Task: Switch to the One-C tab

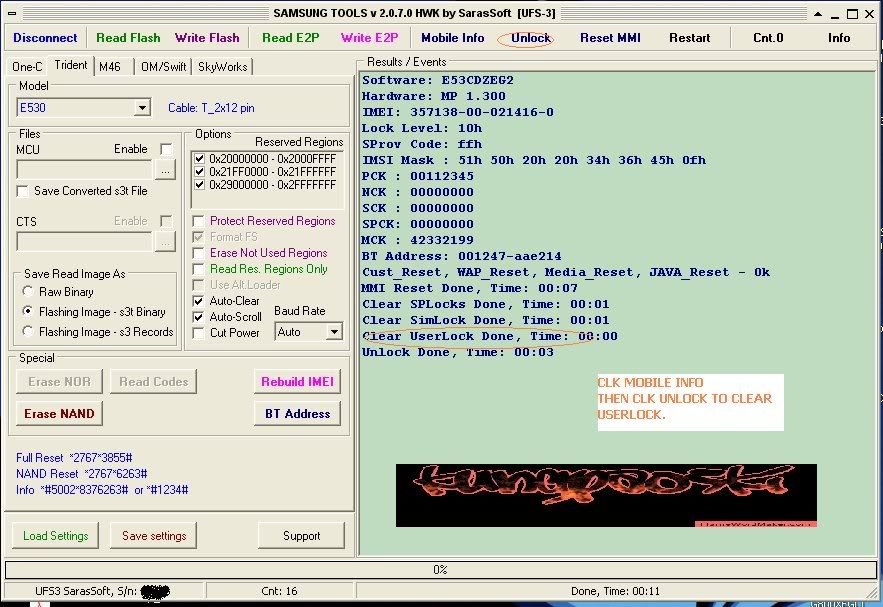Action: coord(26,66)
